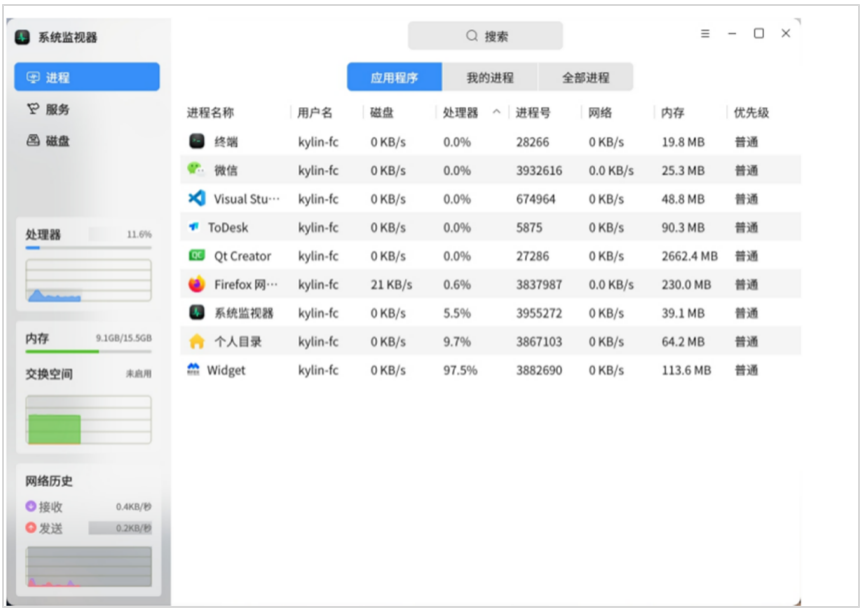Image resolution: width=864 pixels, height=612 pixels.
Task: Select the 系统监视器 process row icon
Action: click(197, 313)
